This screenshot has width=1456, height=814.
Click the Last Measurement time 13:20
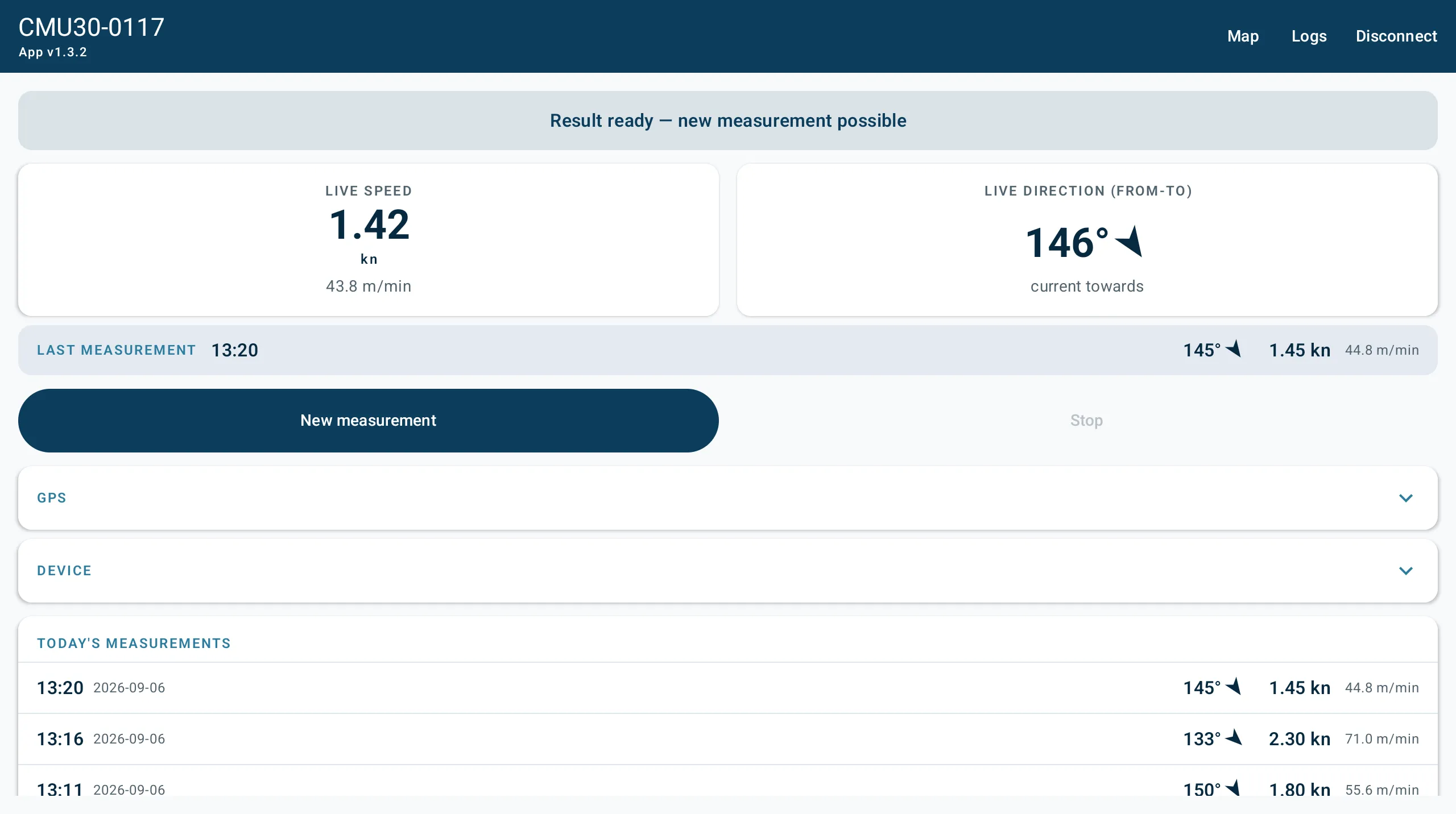pos(235,350)
